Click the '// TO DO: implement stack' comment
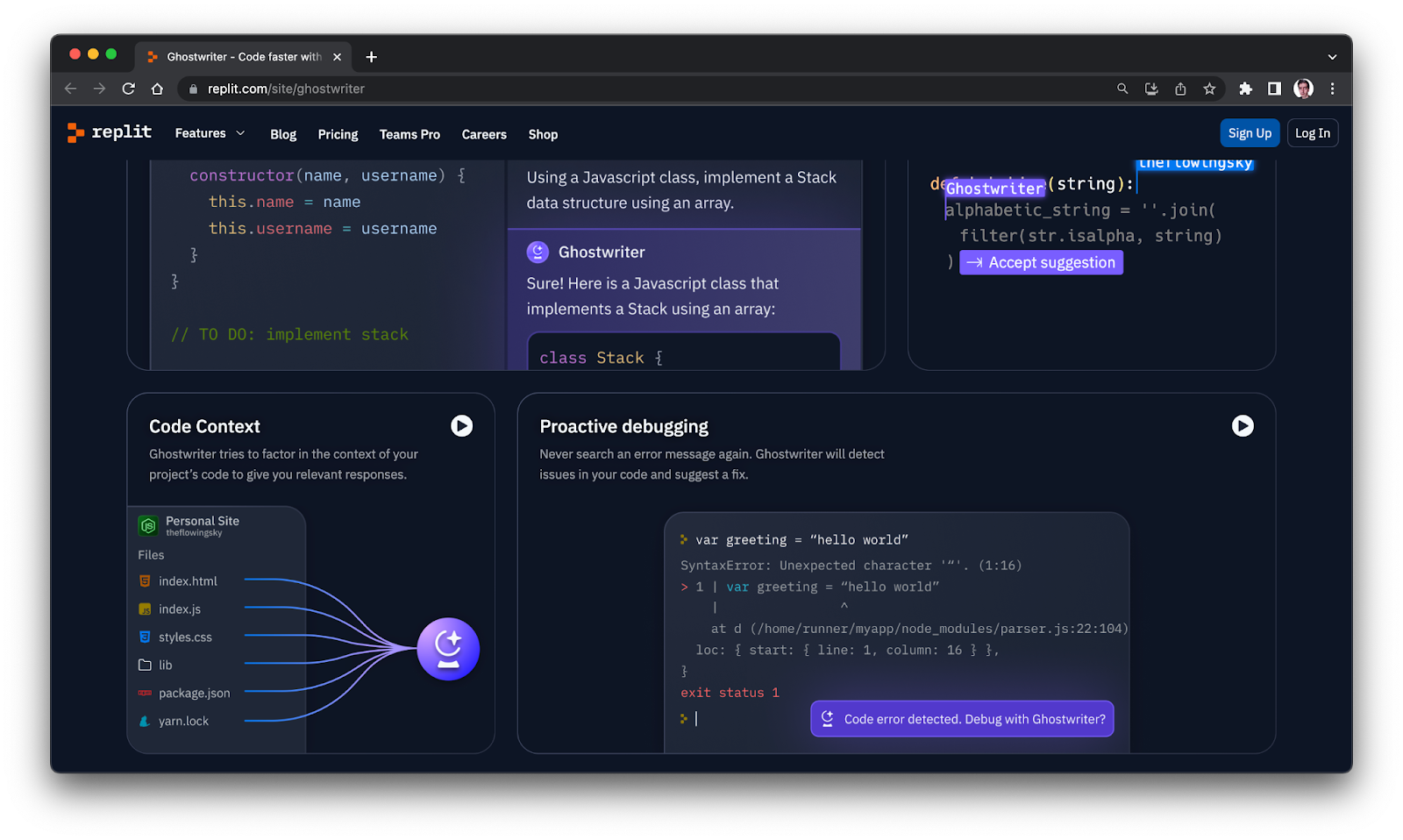The image size is (1403, 840). [289, 334]
